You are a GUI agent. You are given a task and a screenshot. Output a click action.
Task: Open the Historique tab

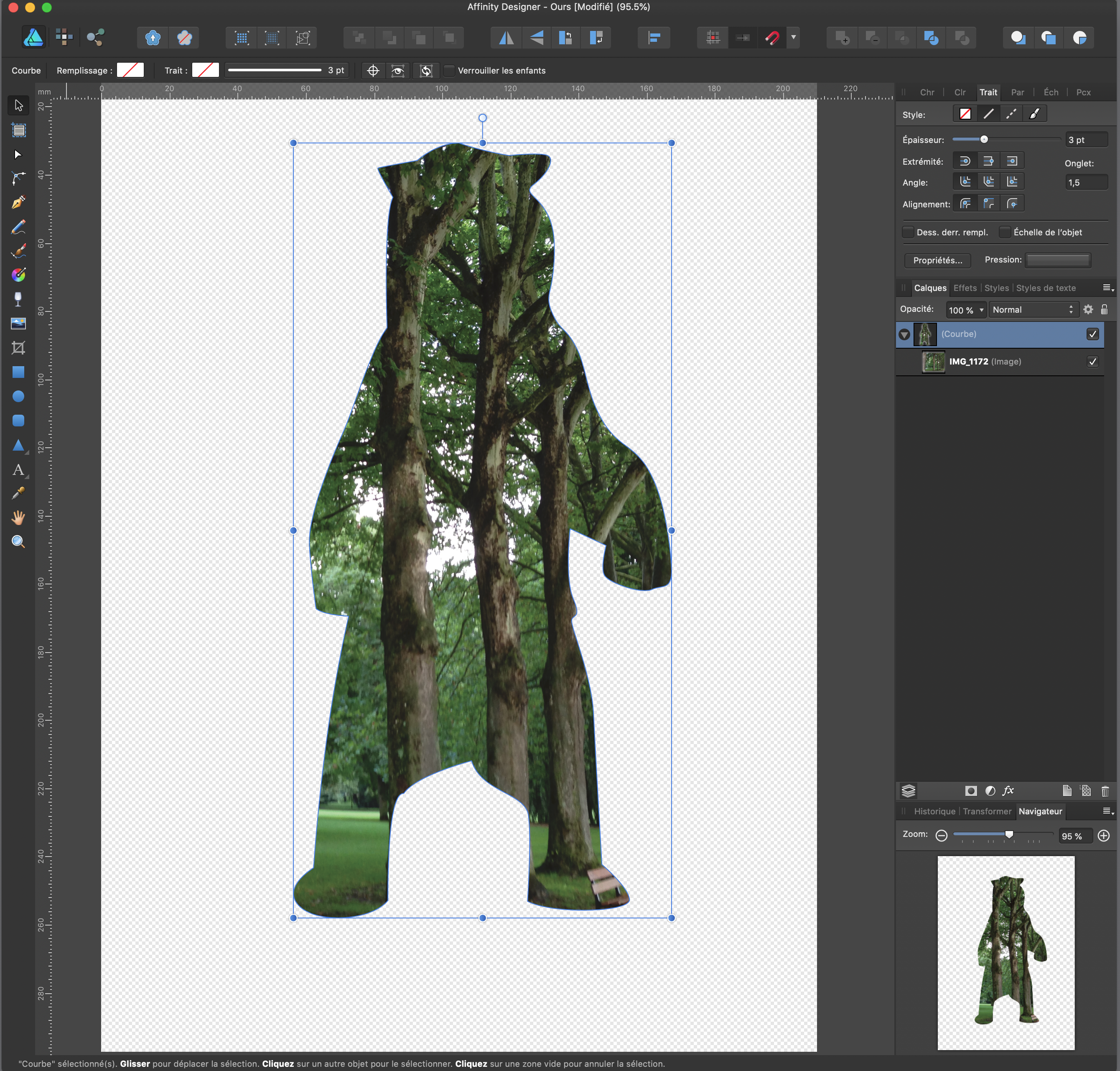point(934,811)
